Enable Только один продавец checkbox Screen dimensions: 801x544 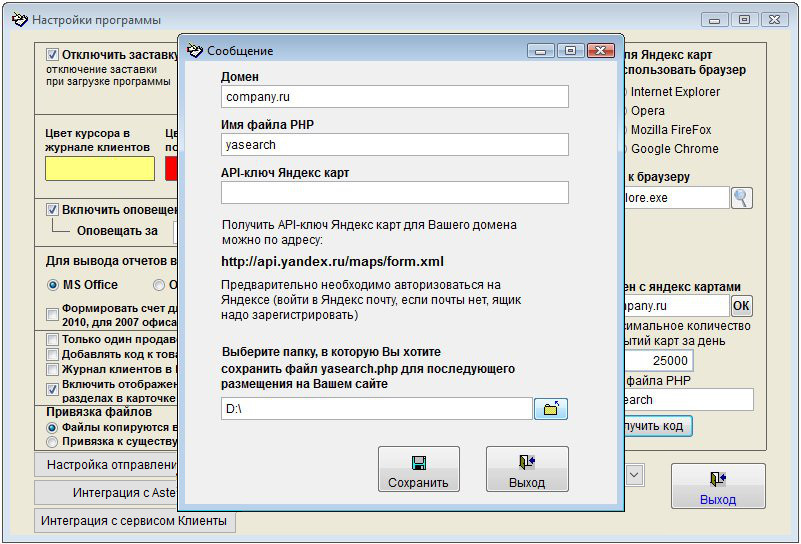tap(52, 339)
